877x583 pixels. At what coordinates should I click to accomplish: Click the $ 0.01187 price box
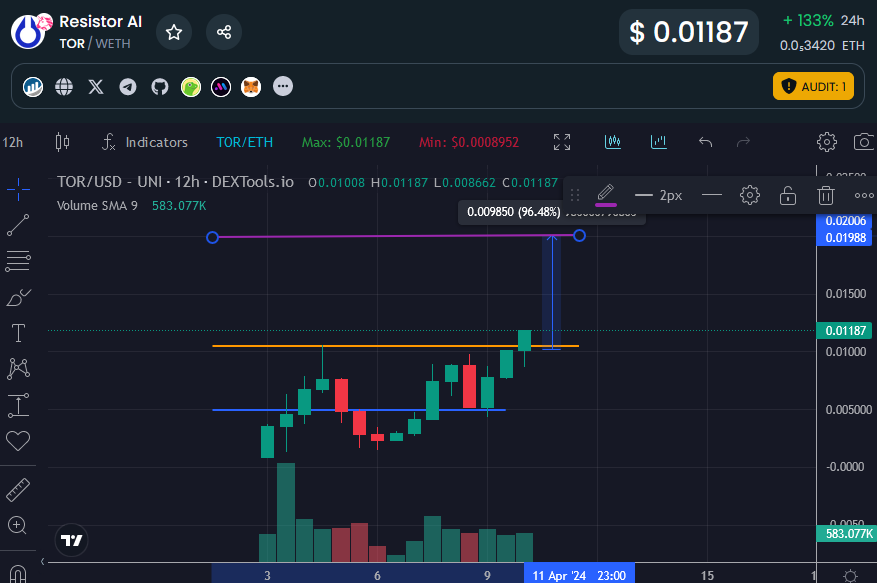tap(689, 32)
